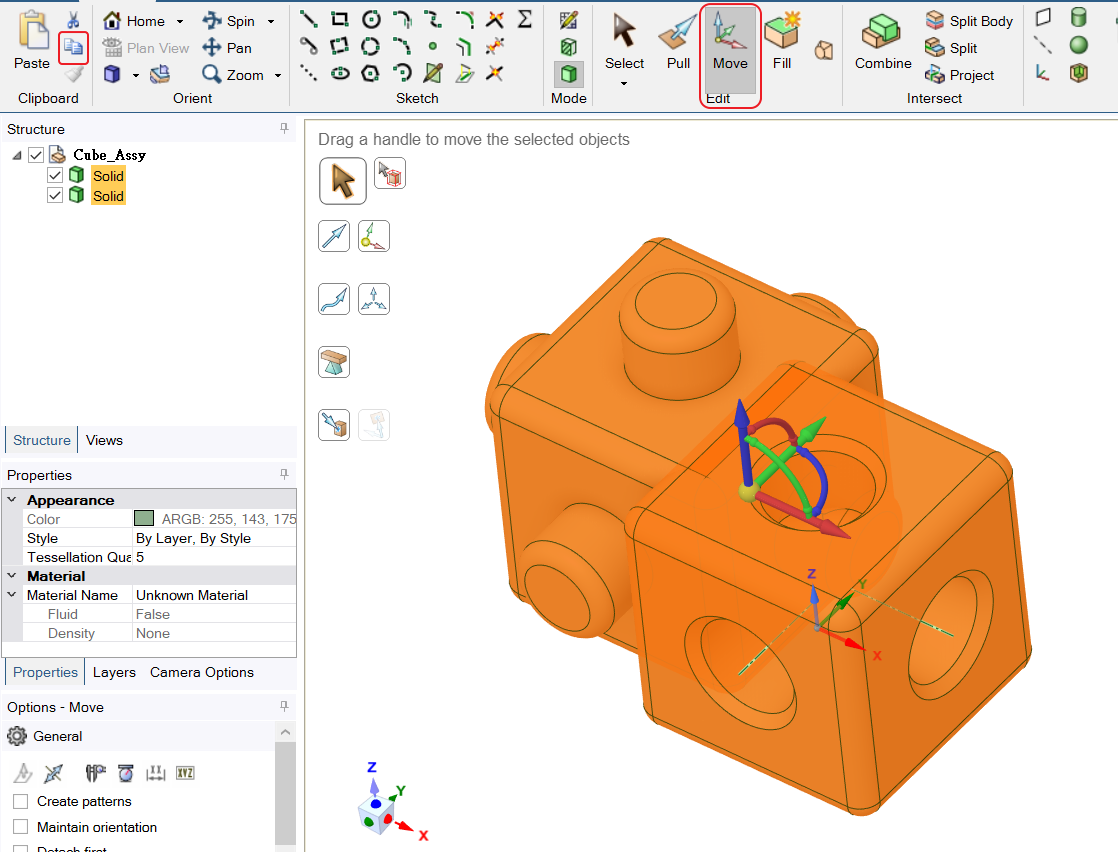
Task: Click the Style property value
Action: (x=215, y=538)
